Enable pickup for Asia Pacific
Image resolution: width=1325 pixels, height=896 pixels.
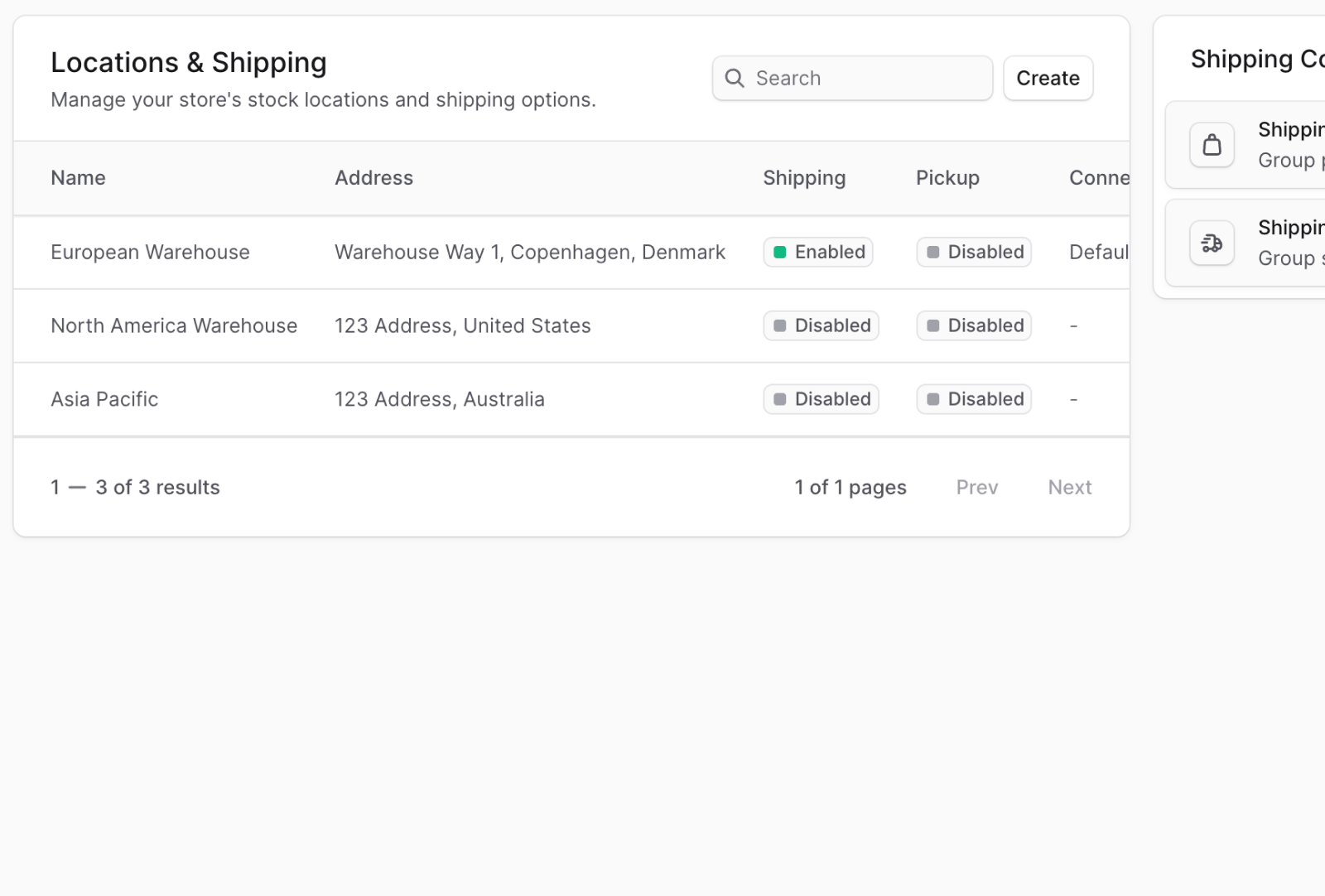[x=973, y=399]
